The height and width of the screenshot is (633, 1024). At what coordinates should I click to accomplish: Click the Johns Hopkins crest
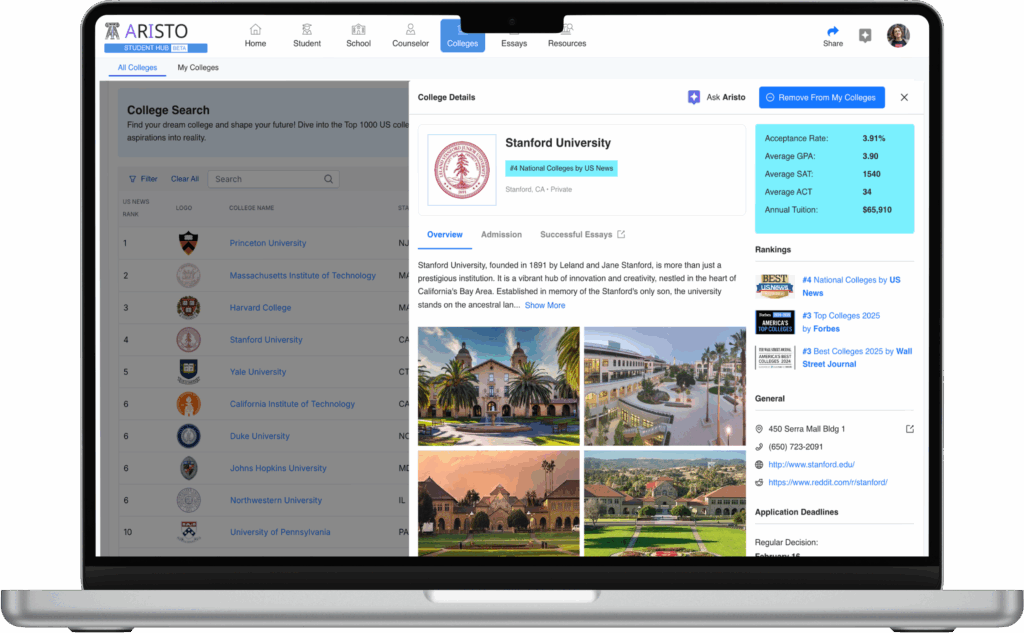point(188,468)
